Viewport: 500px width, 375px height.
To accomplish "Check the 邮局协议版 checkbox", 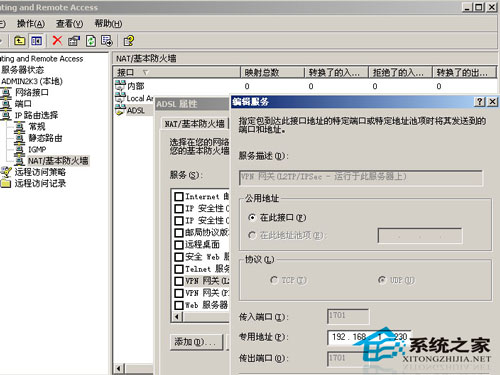I will (179, 233).
